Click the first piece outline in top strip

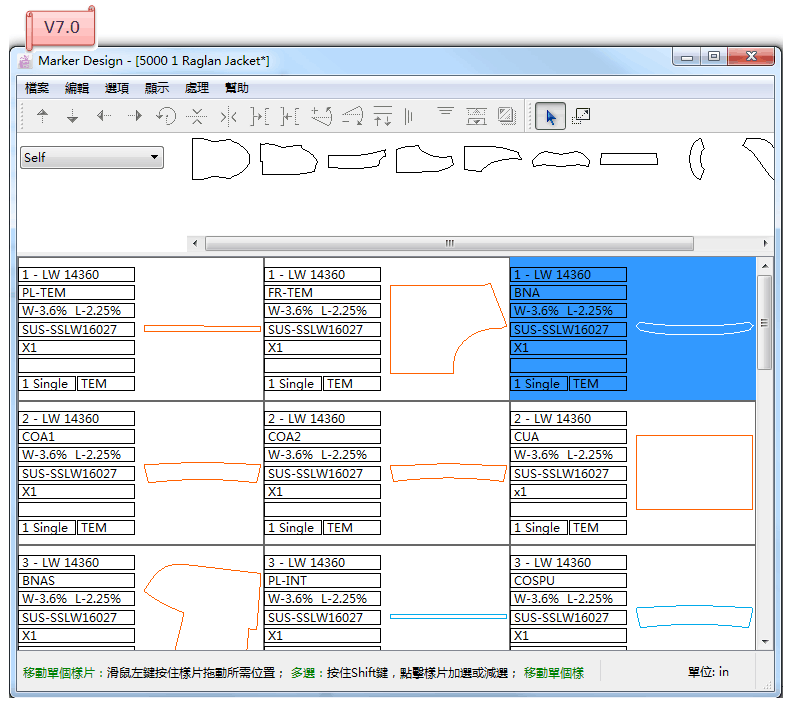tap(220, 158)
